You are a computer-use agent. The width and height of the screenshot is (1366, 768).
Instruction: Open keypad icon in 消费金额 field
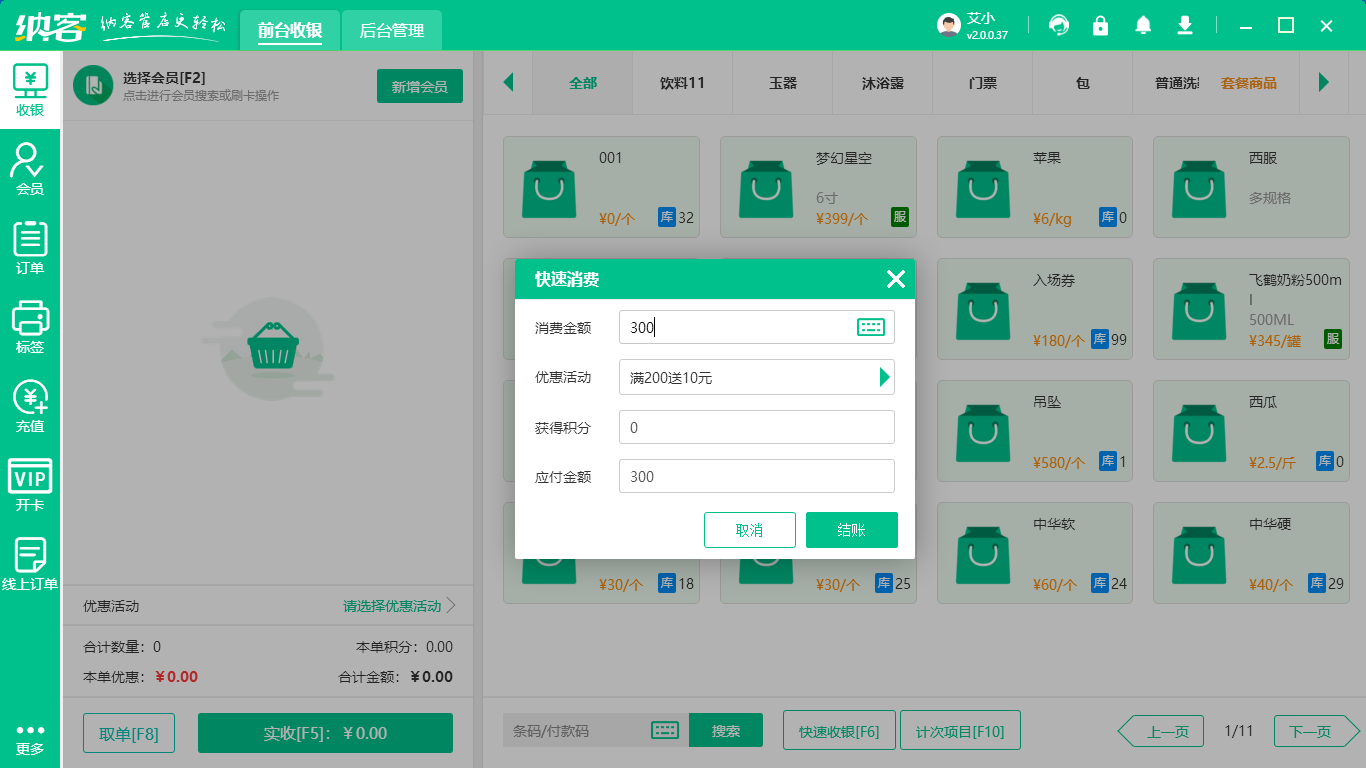[871, 327]
